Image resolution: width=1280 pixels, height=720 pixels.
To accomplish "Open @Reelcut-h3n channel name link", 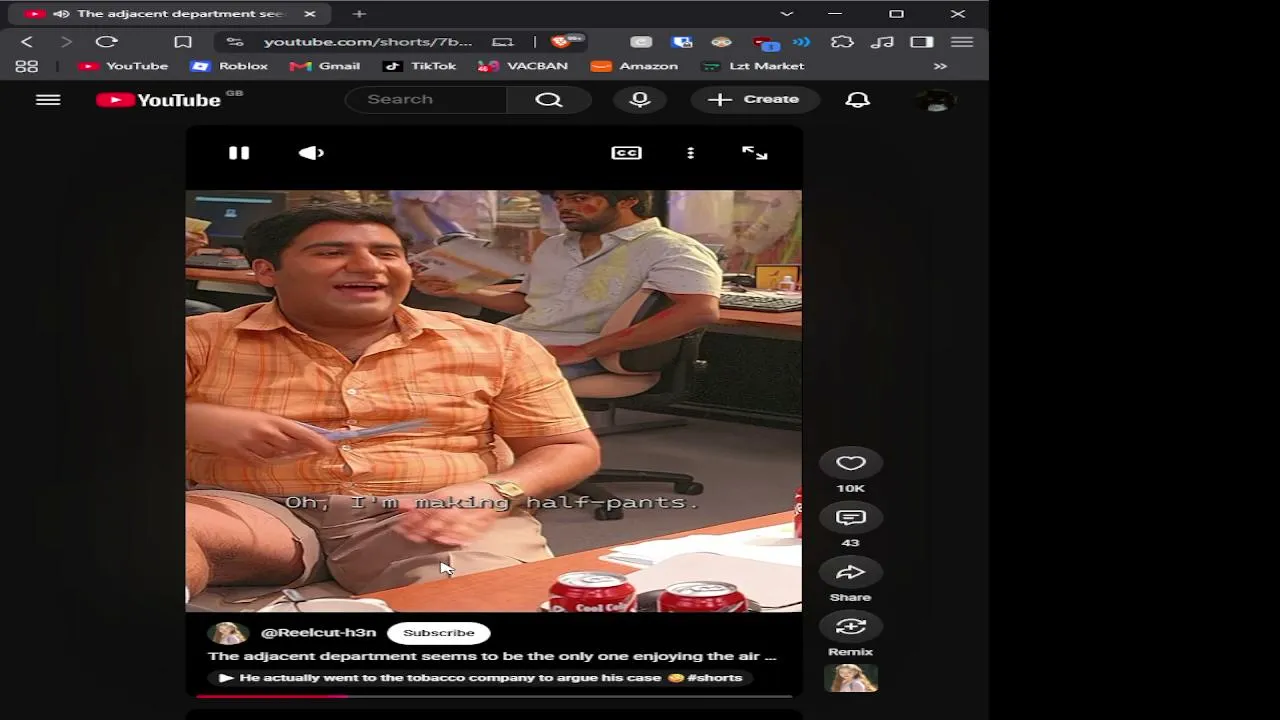I will [x=318, y=633].
